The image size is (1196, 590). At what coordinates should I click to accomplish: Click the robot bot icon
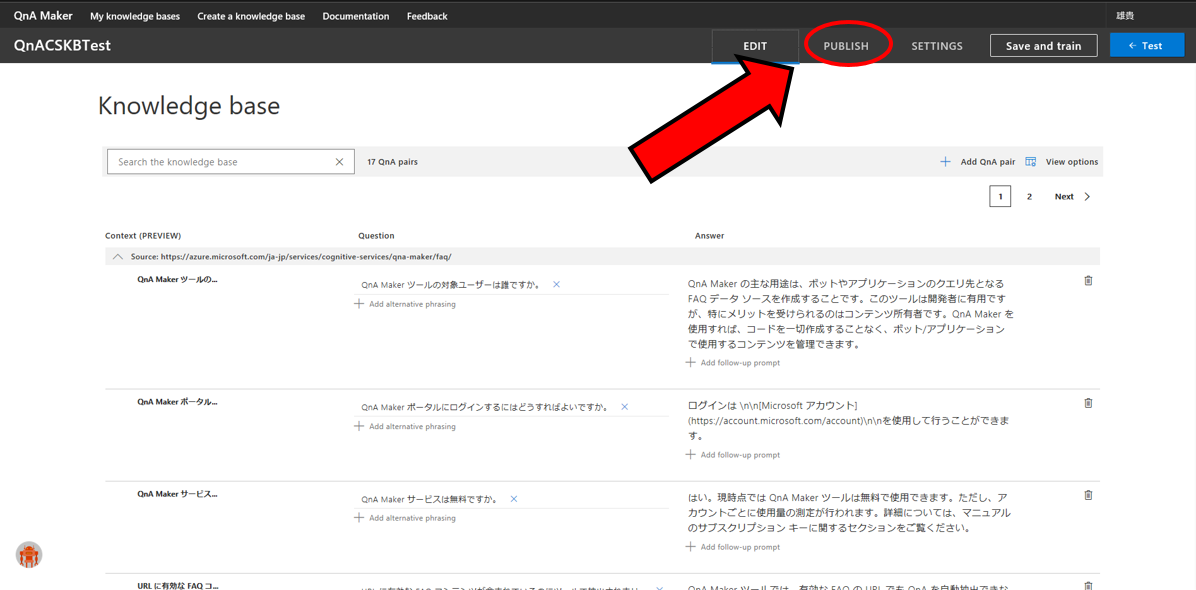pos(29,555)
